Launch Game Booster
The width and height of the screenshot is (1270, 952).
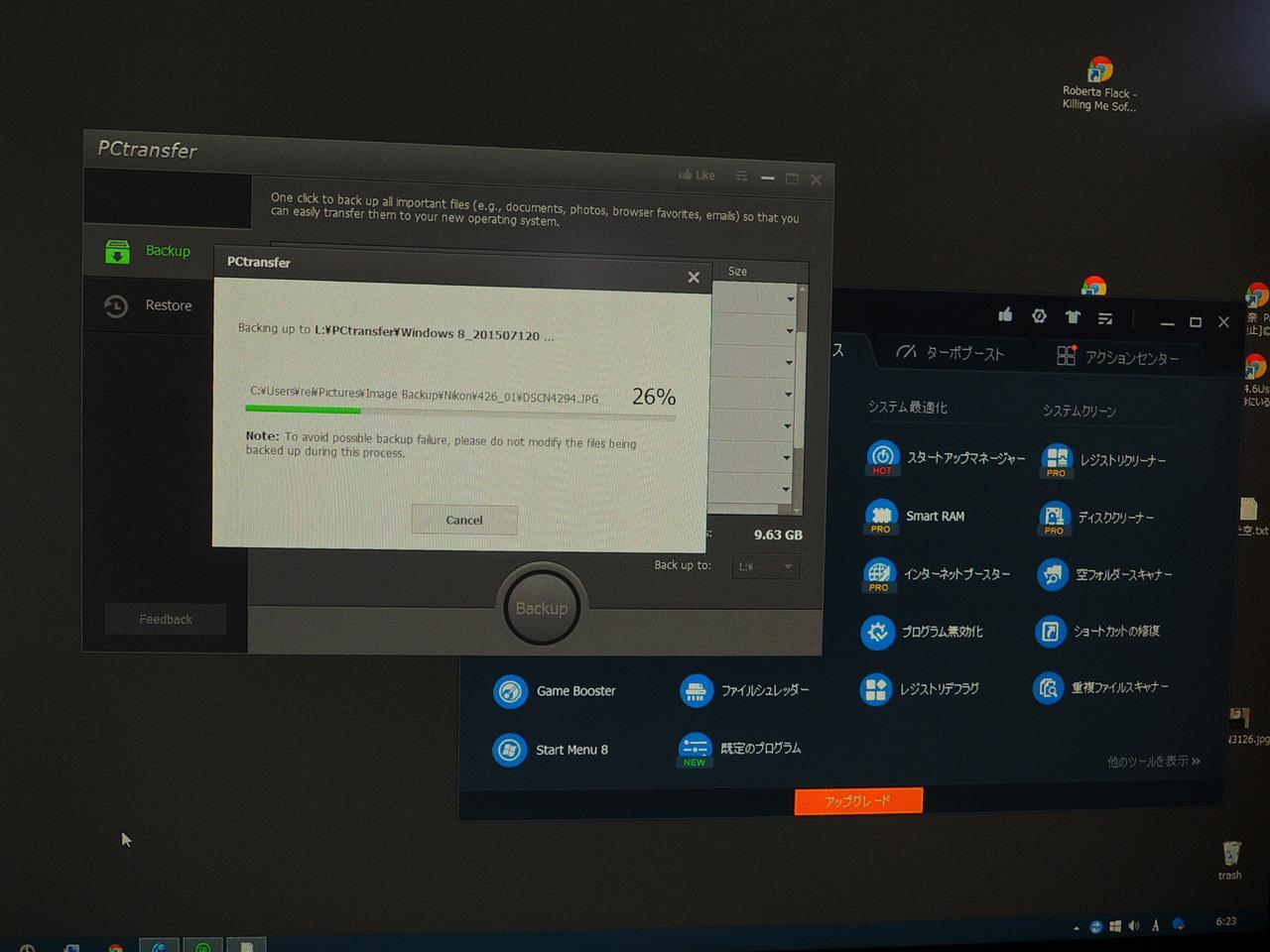tap(554, 691)
